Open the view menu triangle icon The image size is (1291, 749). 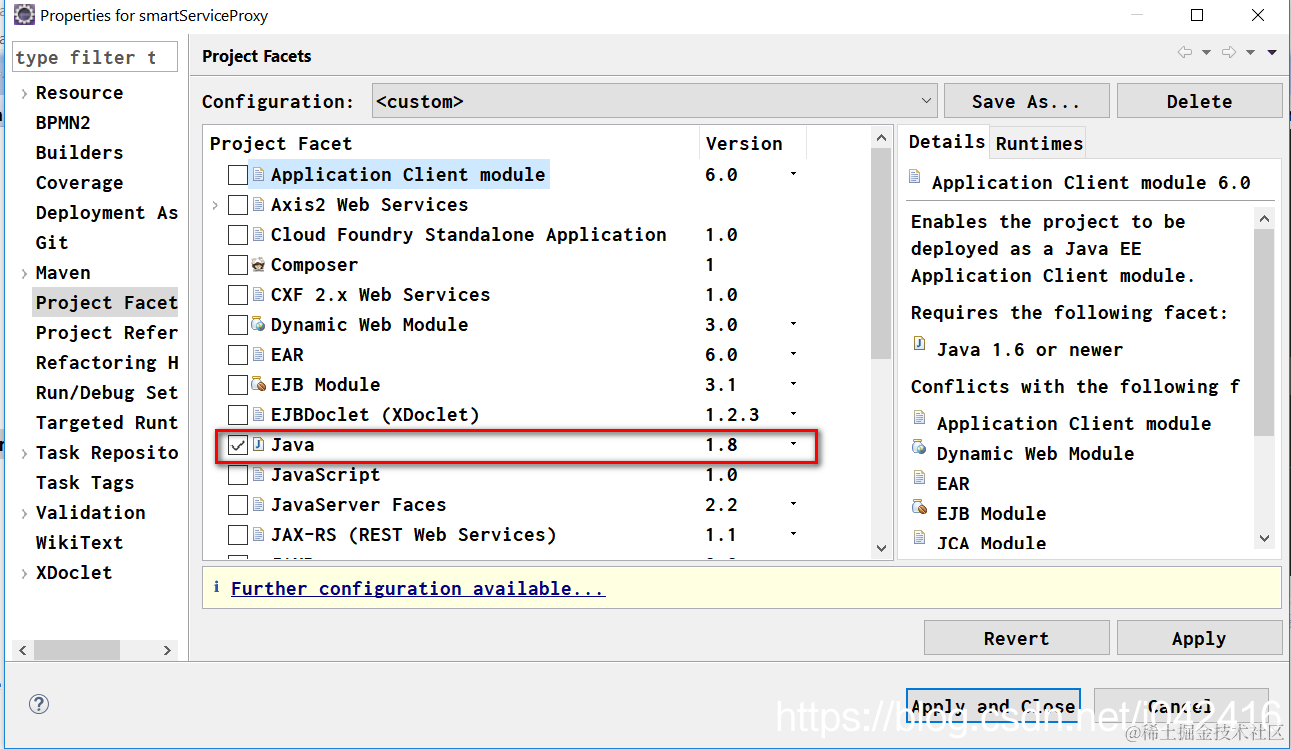click(1272, 52)
